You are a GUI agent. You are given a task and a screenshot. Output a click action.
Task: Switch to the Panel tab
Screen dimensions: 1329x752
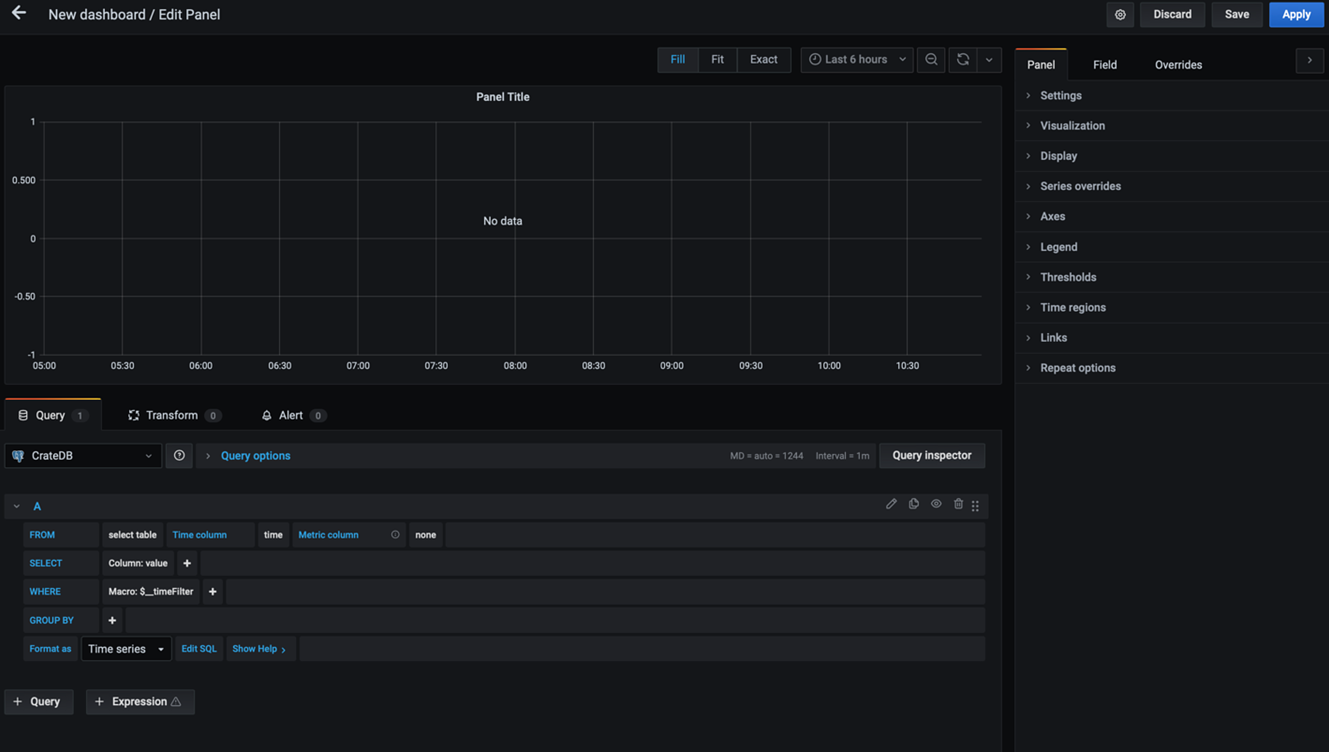click(1041, 65)
